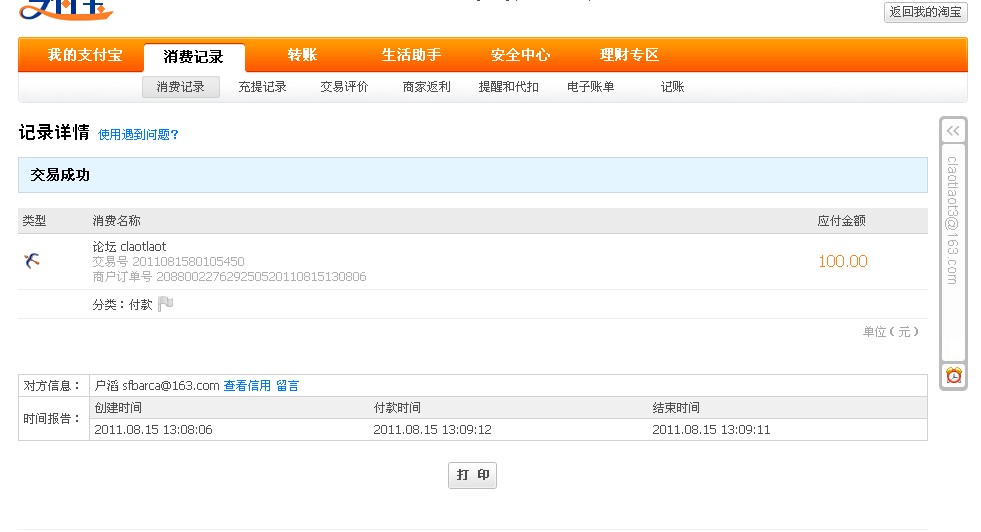Open the 充提记录 sub-menu item
The height and width of the screenshot is (532, 981).
point(262,87)
